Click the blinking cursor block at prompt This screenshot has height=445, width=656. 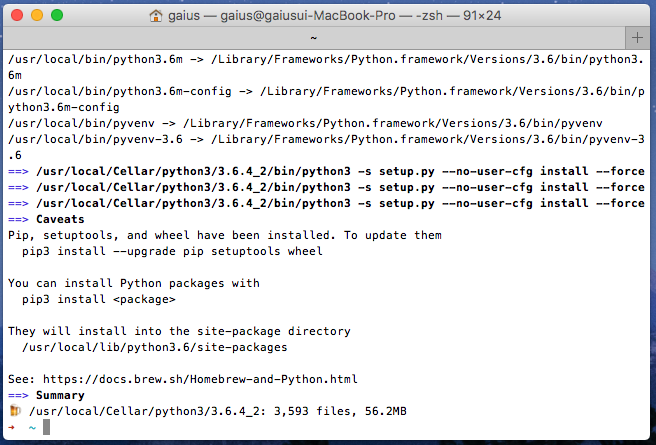(45, 427)
